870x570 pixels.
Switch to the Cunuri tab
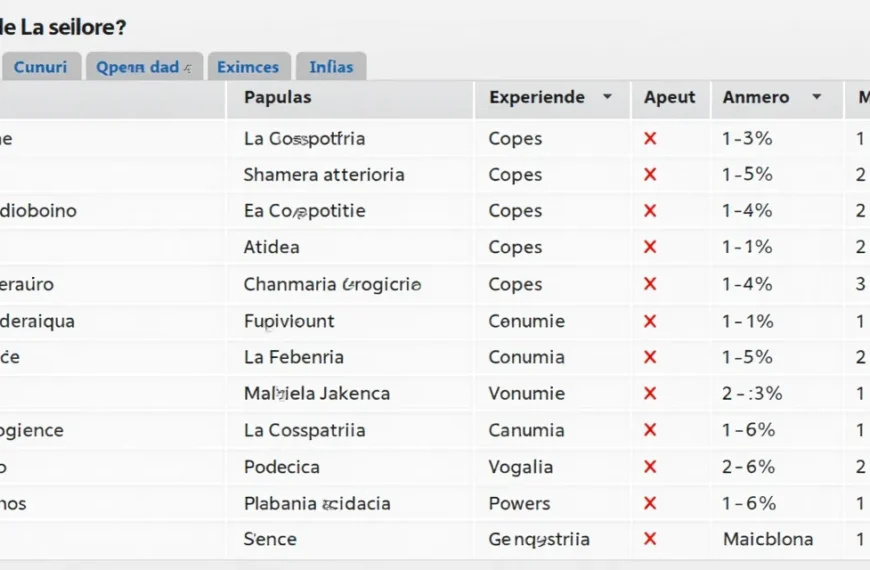41,67
